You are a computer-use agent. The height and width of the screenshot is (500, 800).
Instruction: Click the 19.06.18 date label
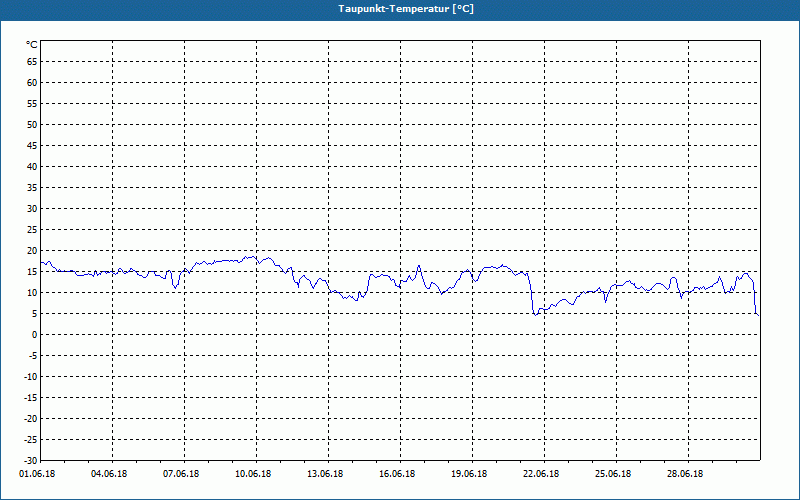[469, 473]
